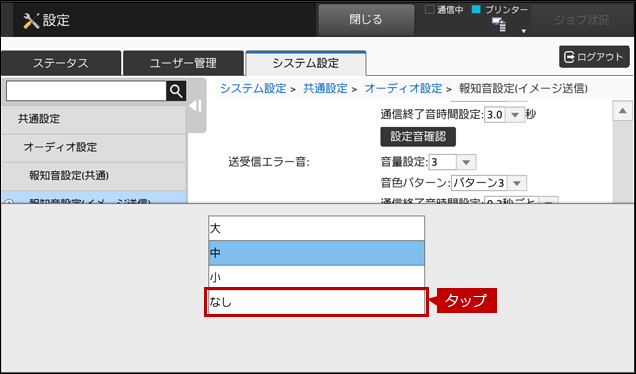Click the 設定音確認 button
The height and width of the screenshot is (374, 636).
[418, 137]
